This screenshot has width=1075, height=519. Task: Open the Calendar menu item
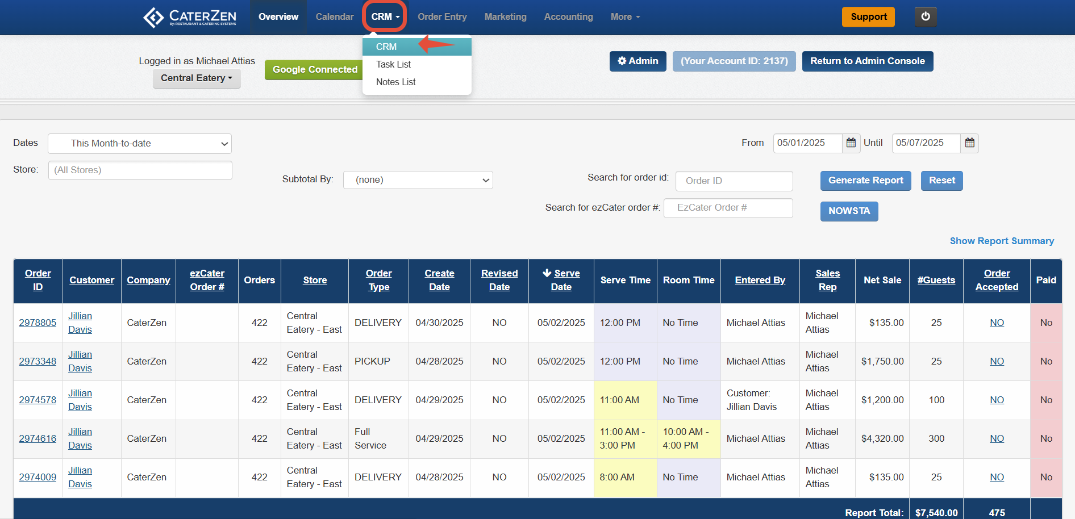pos(335,16)
